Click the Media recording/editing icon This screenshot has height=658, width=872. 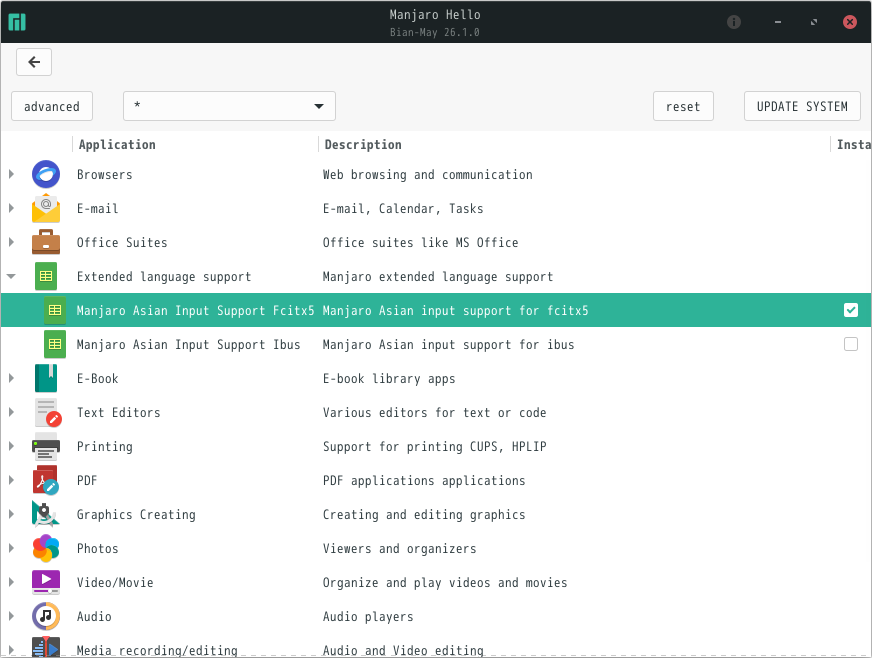(x=46, y=647)
